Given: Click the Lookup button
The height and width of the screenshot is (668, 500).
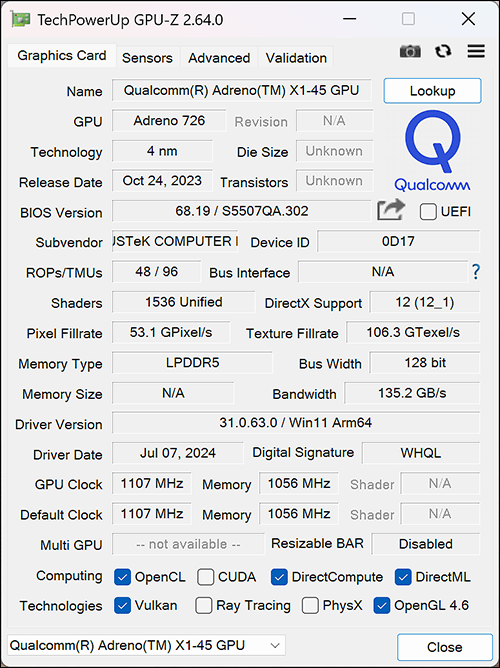Looking at the screenshot, I should point(432,91).
